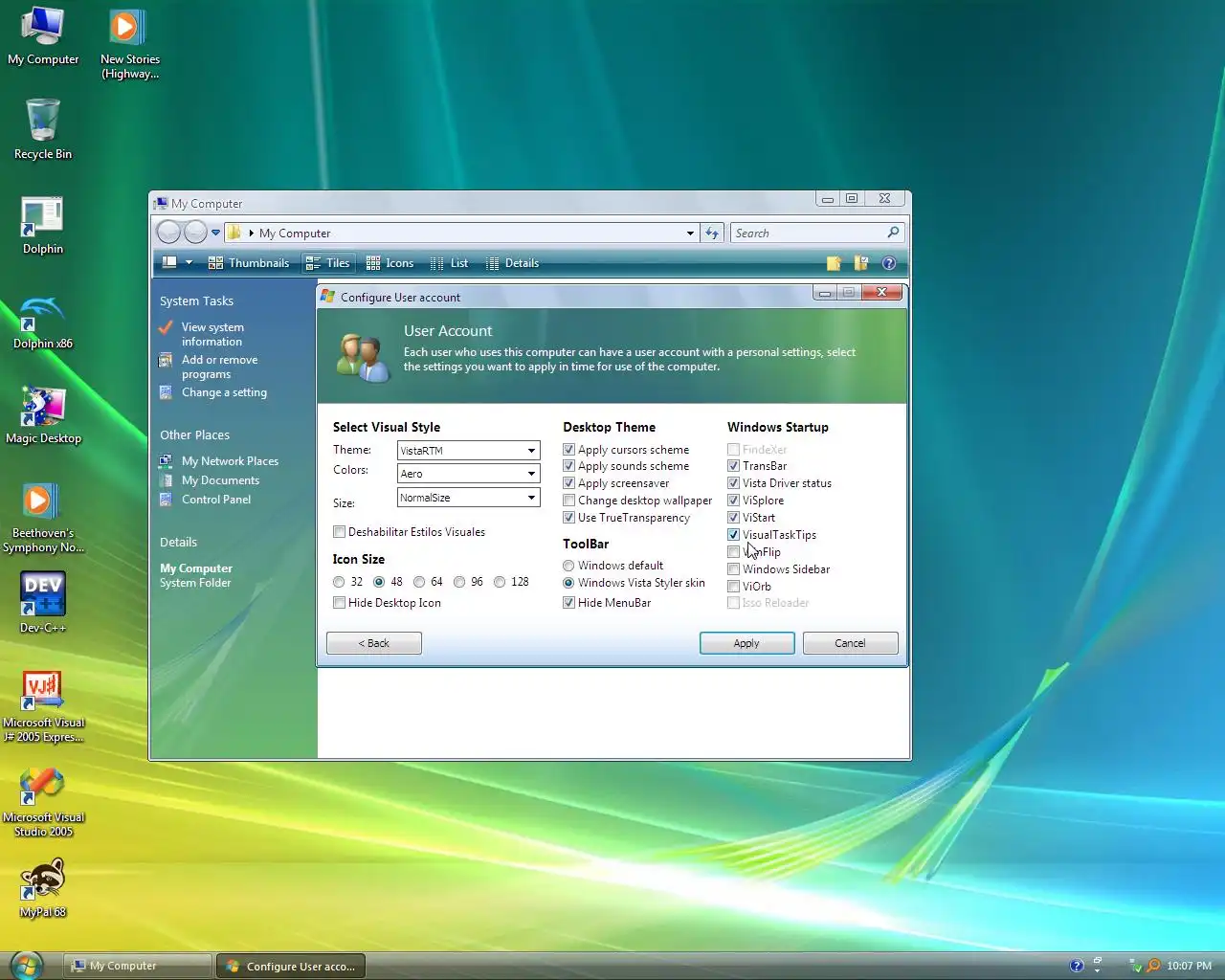The width and height of the screenshot is (1225, 980).
Task: Click Configure User account taskbar button
Action: point(291,966)
